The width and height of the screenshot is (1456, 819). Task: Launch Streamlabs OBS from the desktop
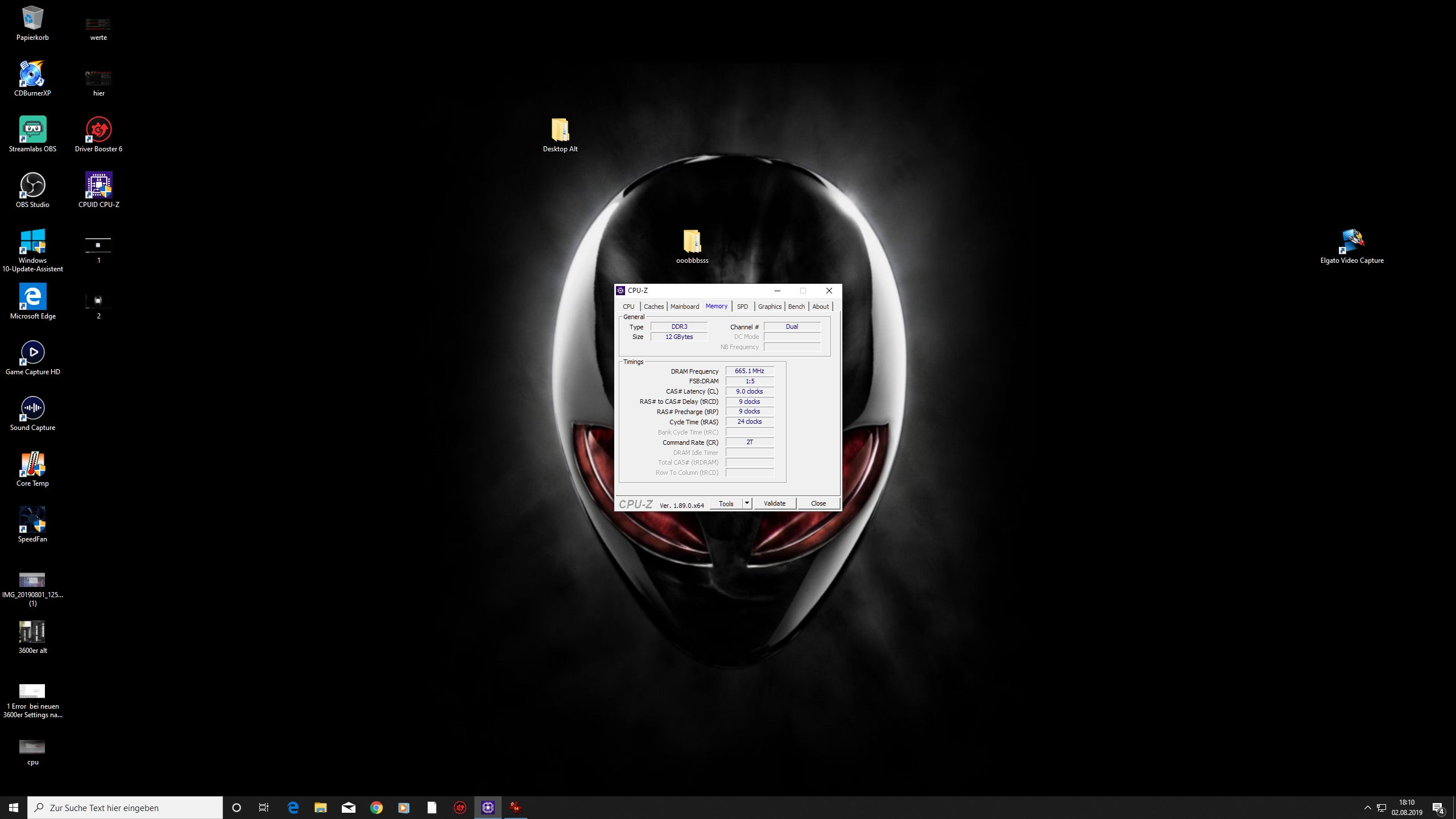click(x=32, y=130)
